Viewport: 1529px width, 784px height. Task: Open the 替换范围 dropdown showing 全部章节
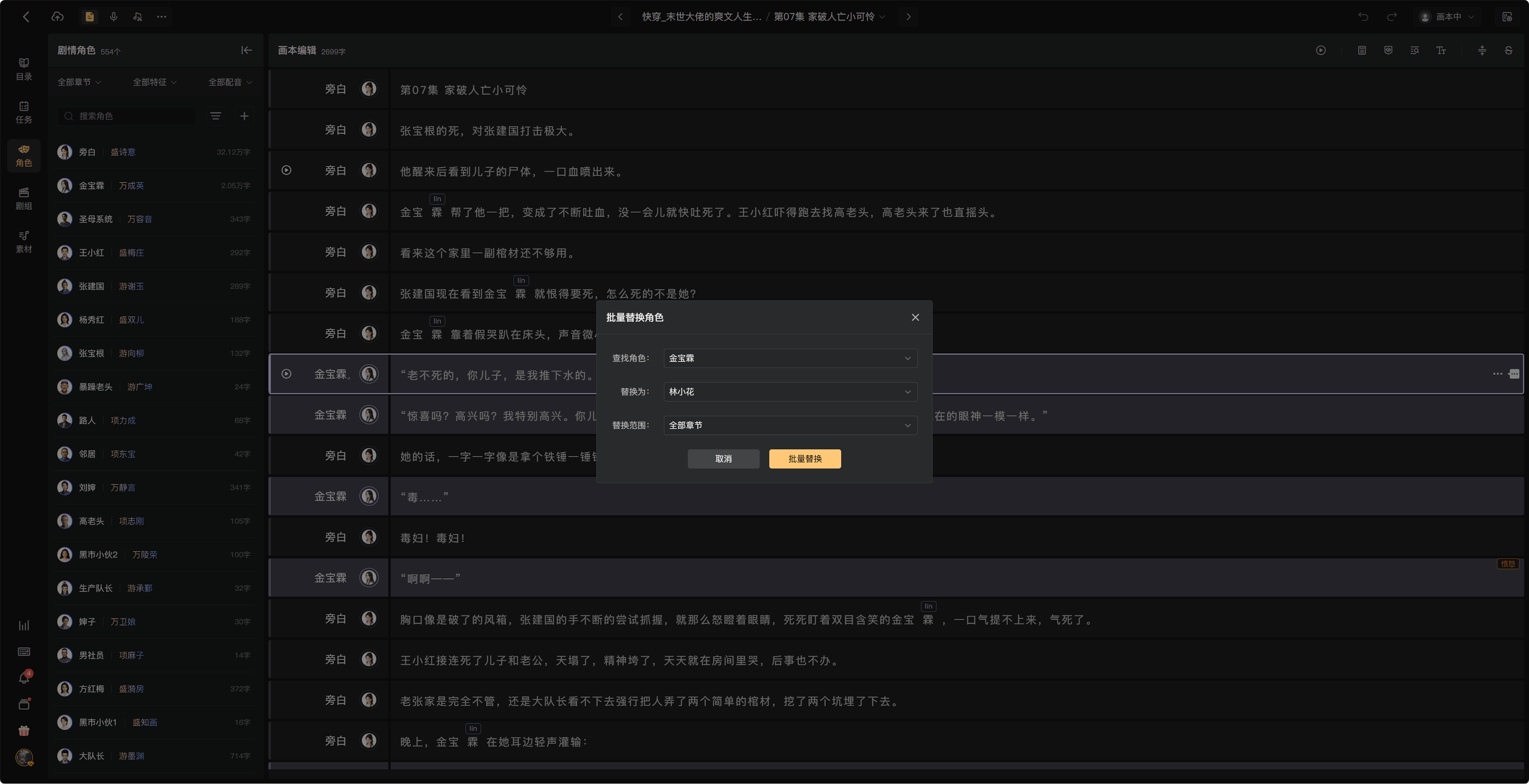pyautogui.click(x=790, y=425)
